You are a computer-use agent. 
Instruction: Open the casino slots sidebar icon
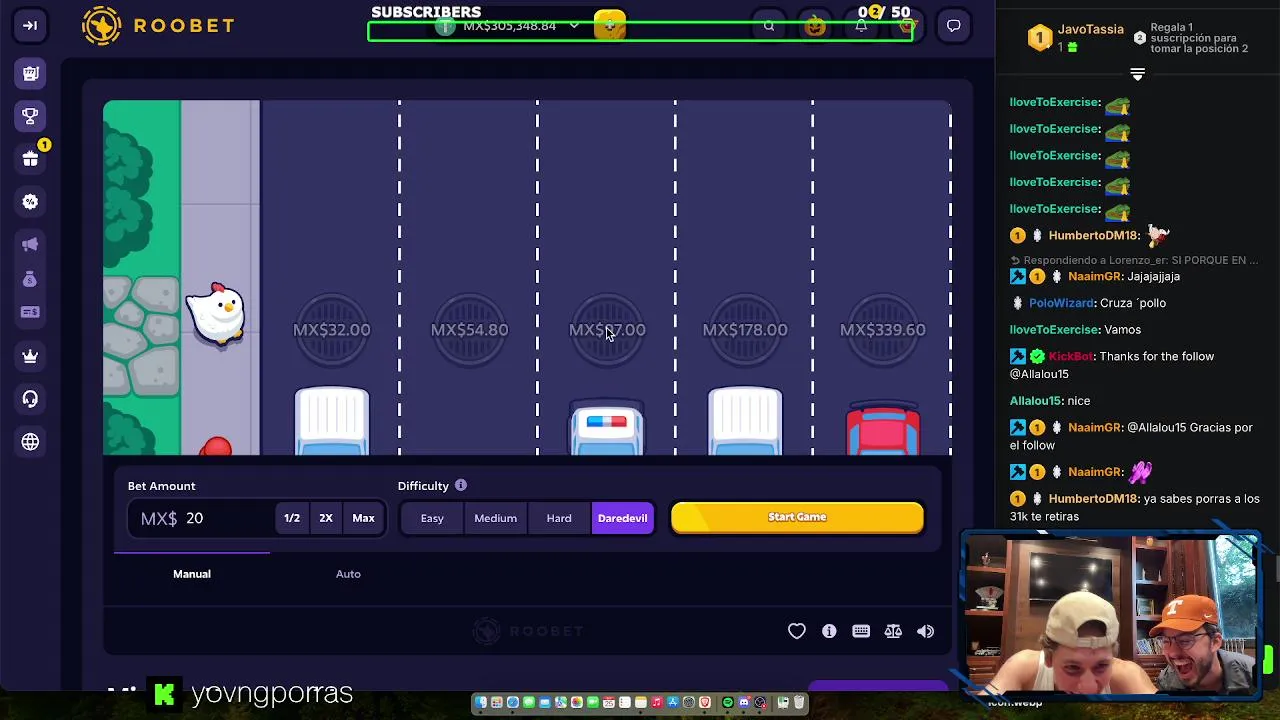30,73
